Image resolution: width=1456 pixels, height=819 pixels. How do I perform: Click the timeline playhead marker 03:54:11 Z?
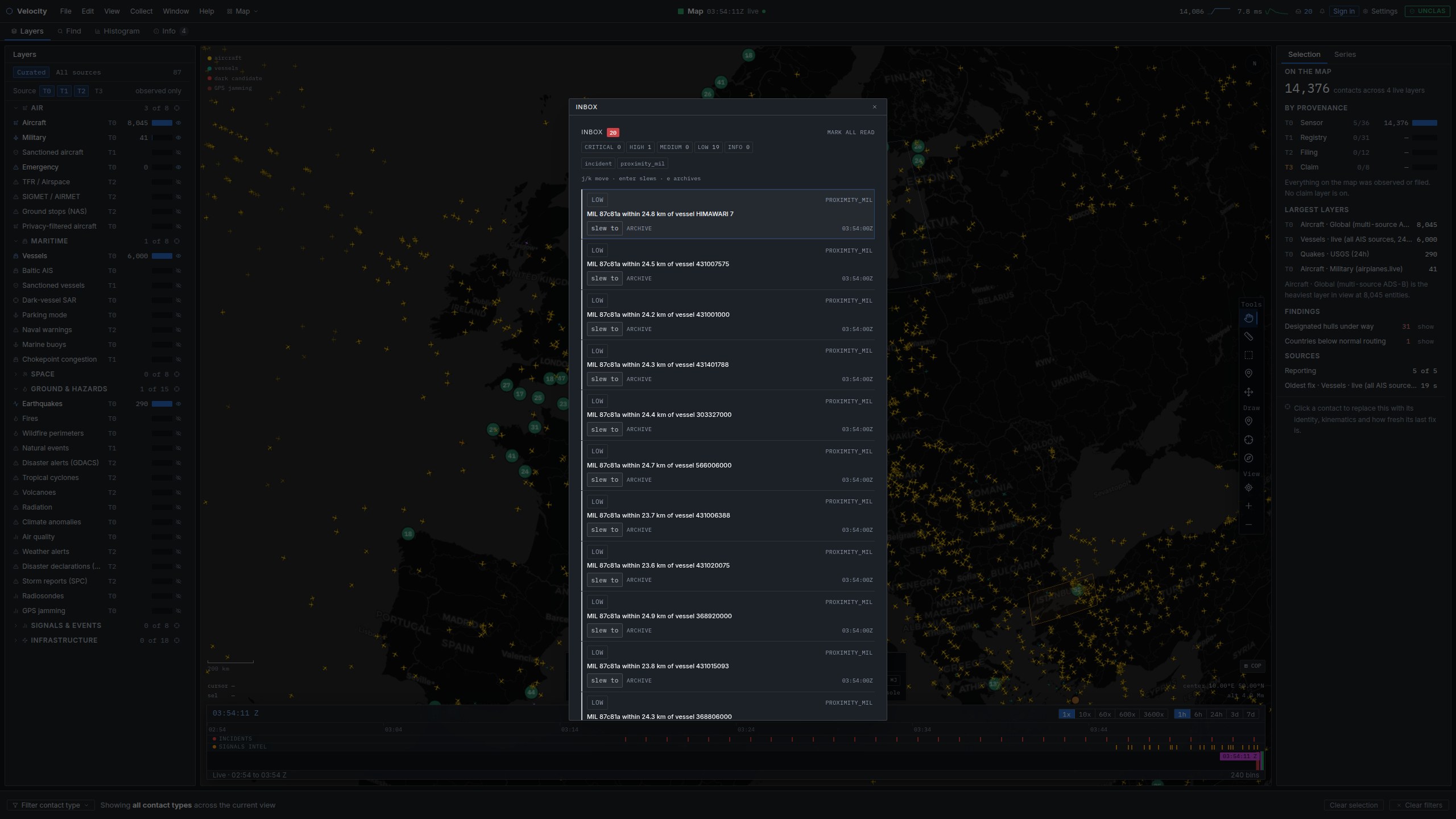tap(1239, 756)
